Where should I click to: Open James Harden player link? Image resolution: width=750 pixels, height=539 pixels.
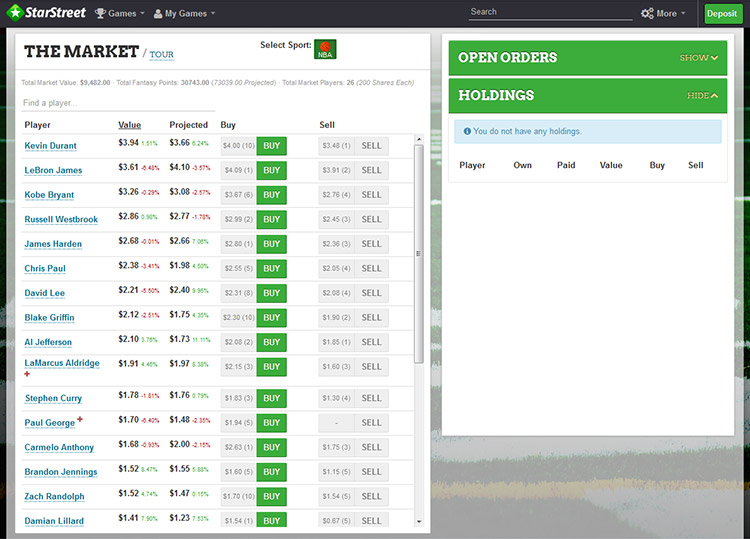tap(53, 244)
